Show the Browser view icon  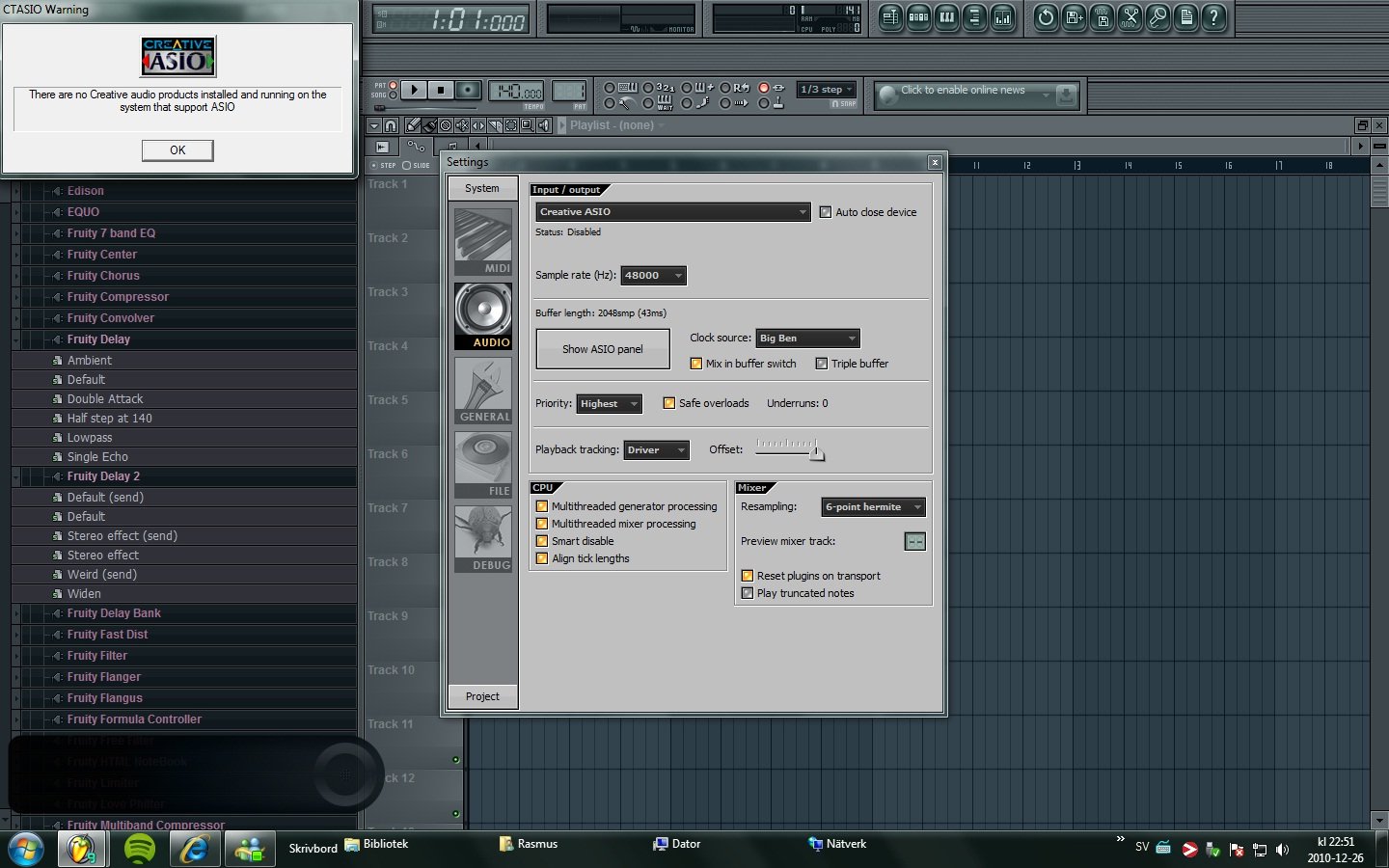pos(974,17)
